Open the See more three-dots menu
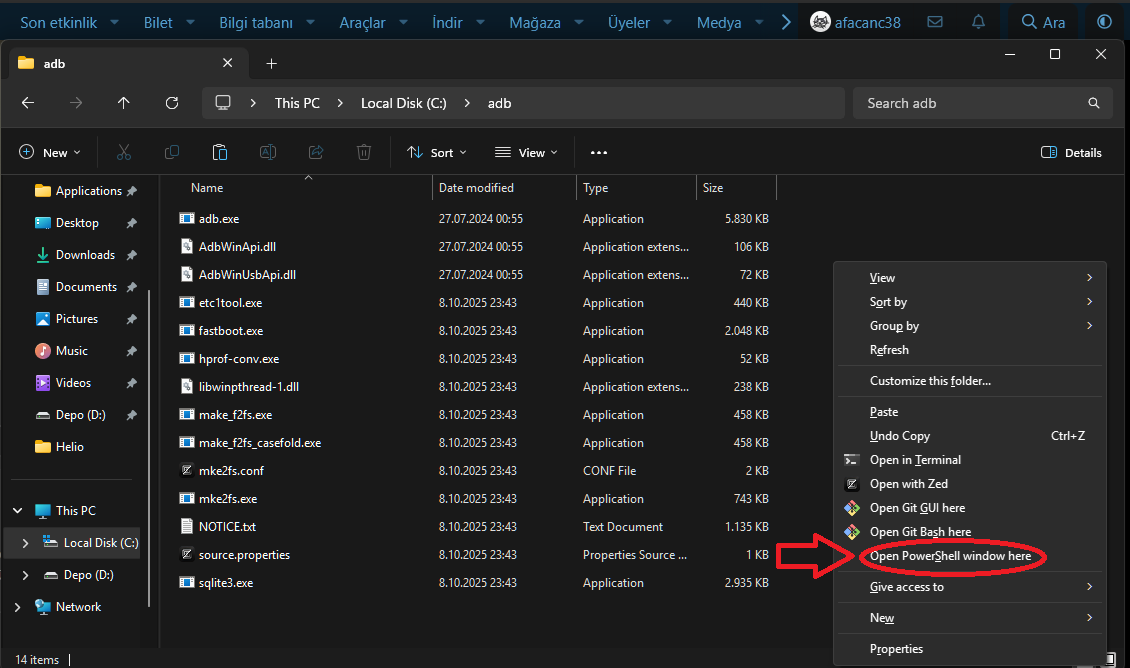Screen dimensions: 1130x668 pyautogui.click(x=598, y=153)
